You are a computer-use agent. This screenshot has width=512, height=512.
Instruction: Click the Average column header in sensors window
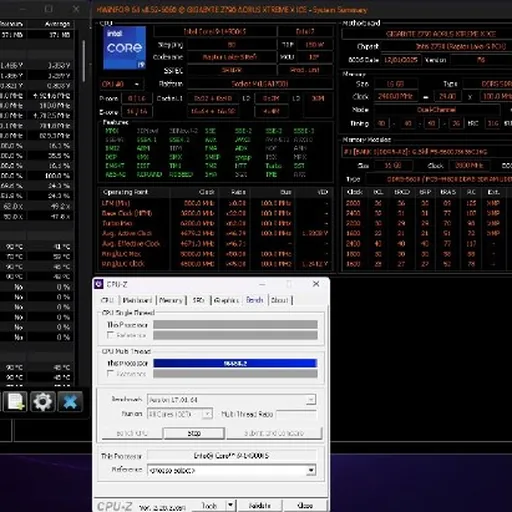(57, 24)
